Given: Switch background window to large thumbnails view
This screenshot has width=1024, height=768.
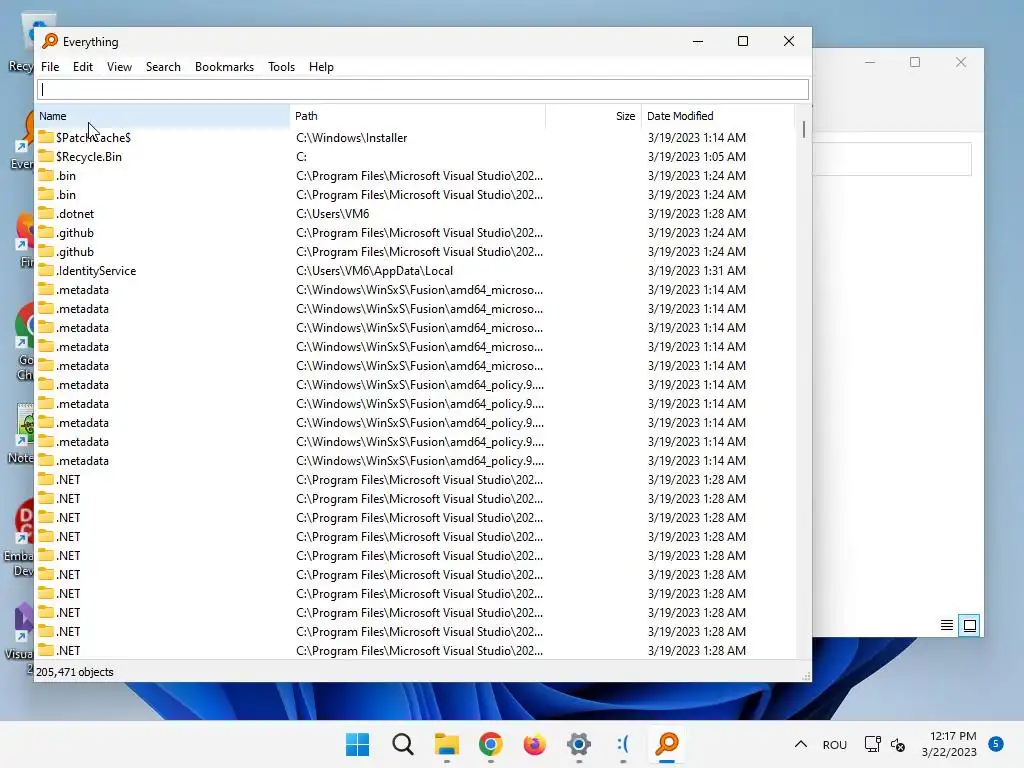Looking at the screenshot, I should coord(970,626).
